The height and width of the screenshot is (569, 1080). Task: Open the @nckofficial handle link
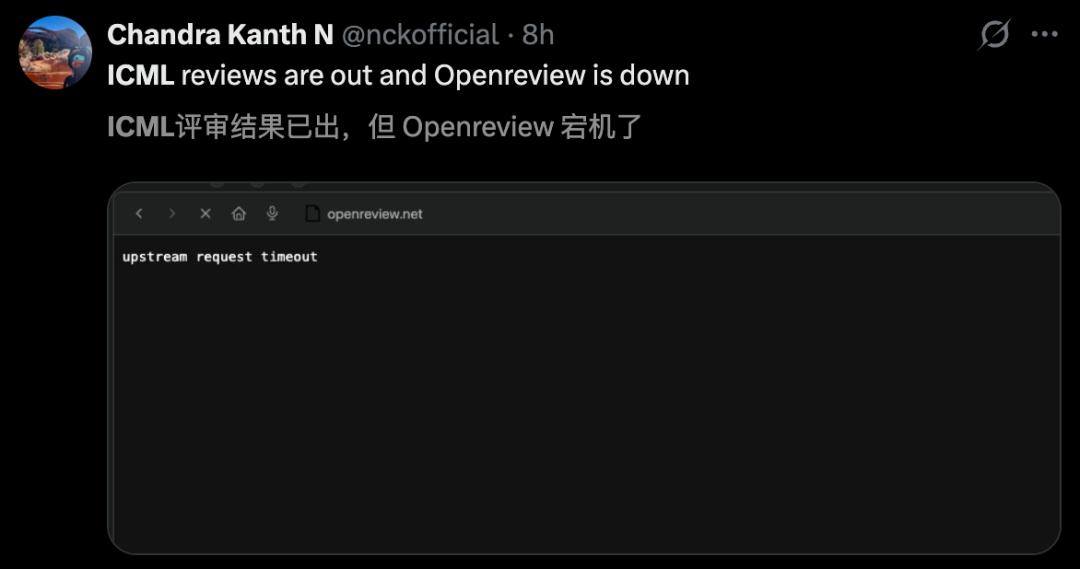coord(420,34)
